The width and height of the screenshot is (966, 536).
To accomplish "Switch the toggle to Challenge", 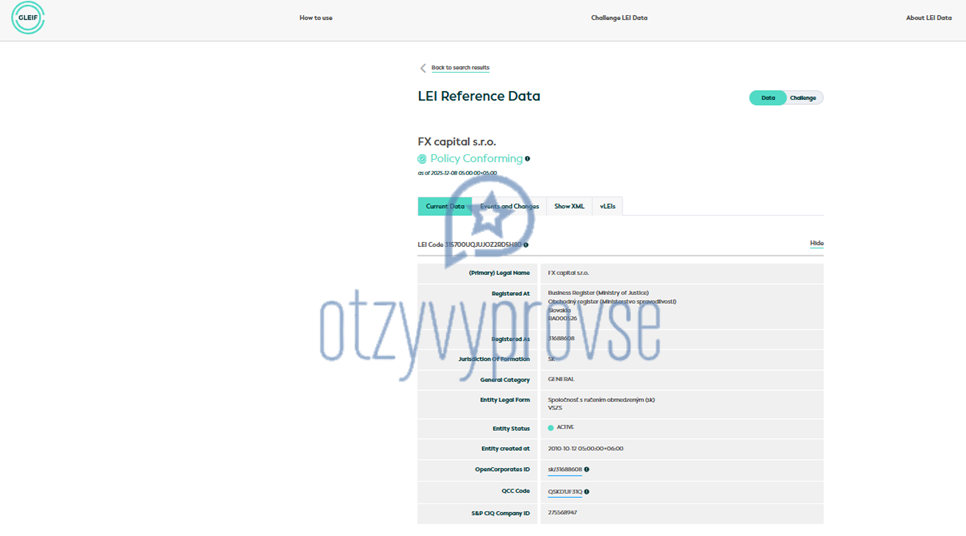I will tap(803, 98).
